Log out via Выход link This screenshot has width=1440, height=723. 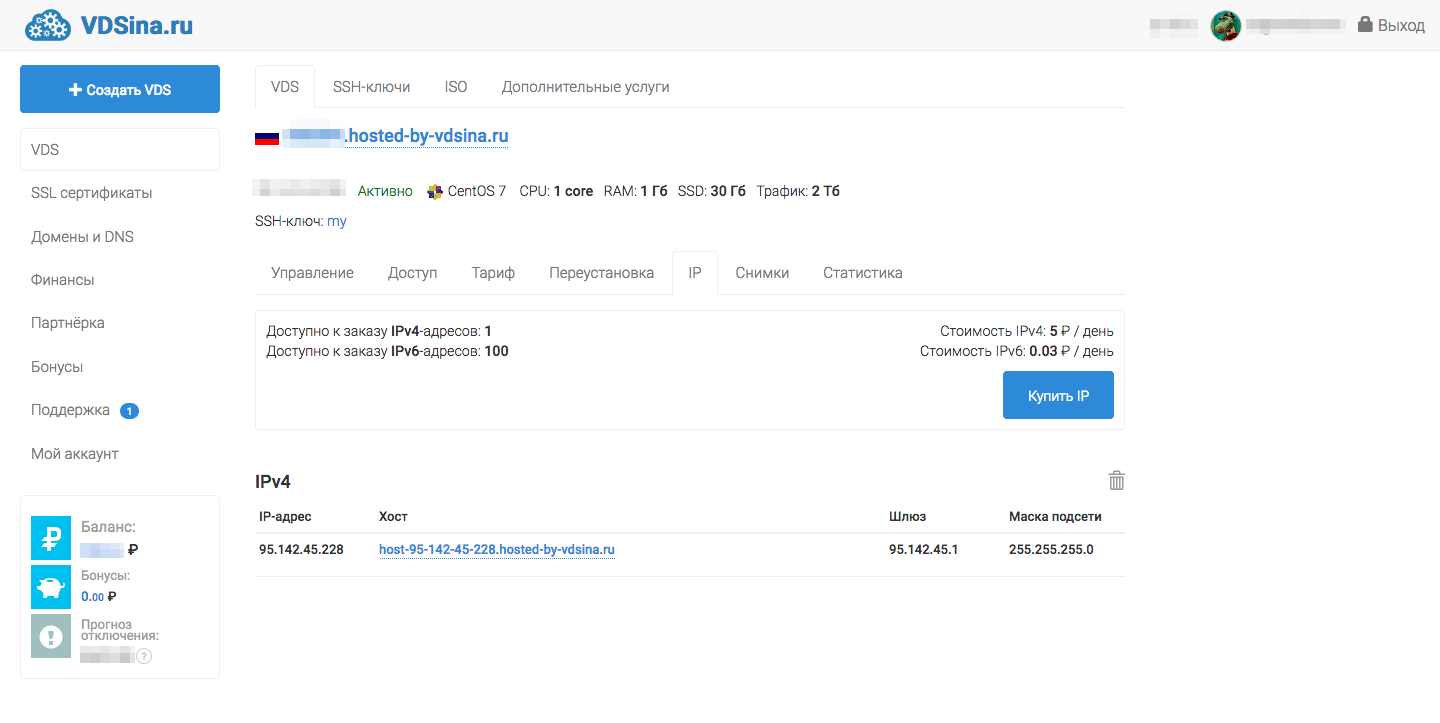(1401, 26)
